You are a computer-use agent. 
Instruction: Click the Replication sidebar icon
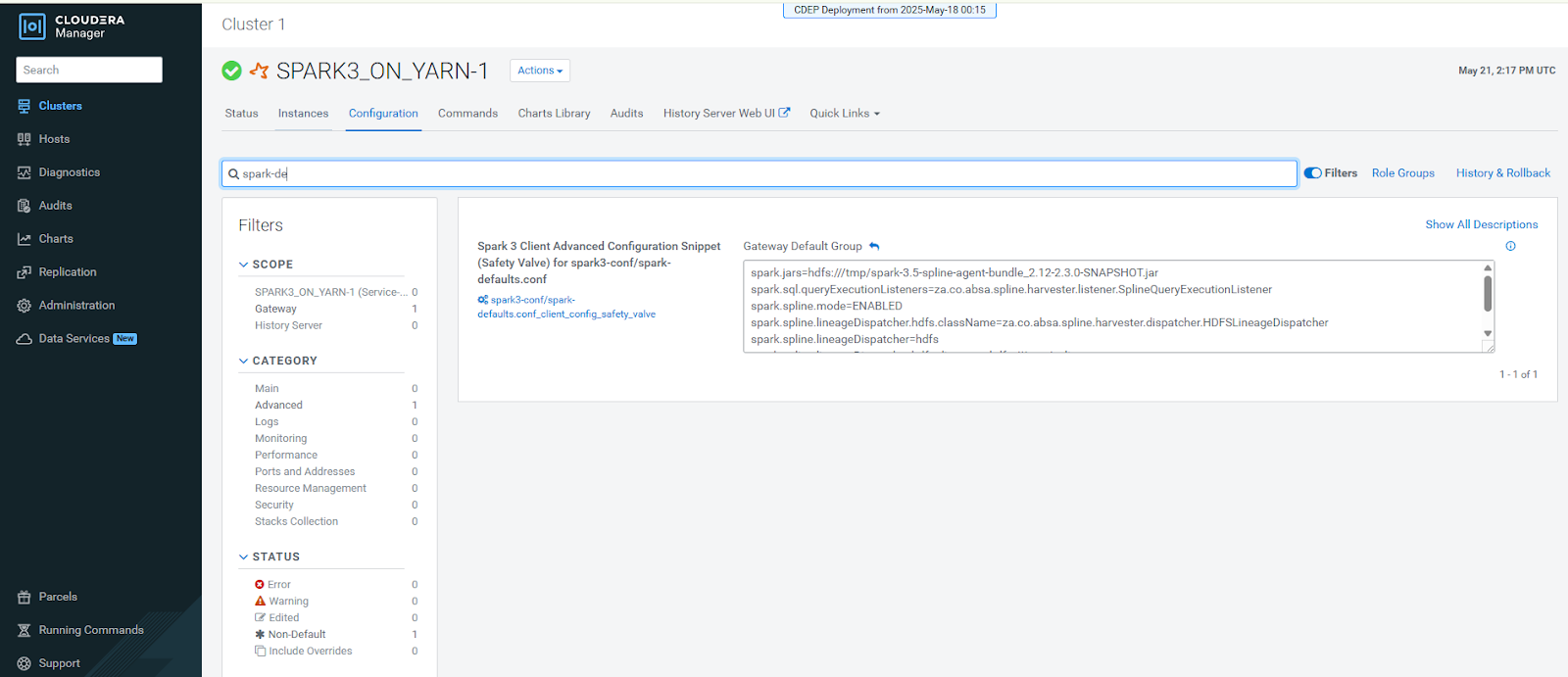pyautogui.click(x=24, y=272)
